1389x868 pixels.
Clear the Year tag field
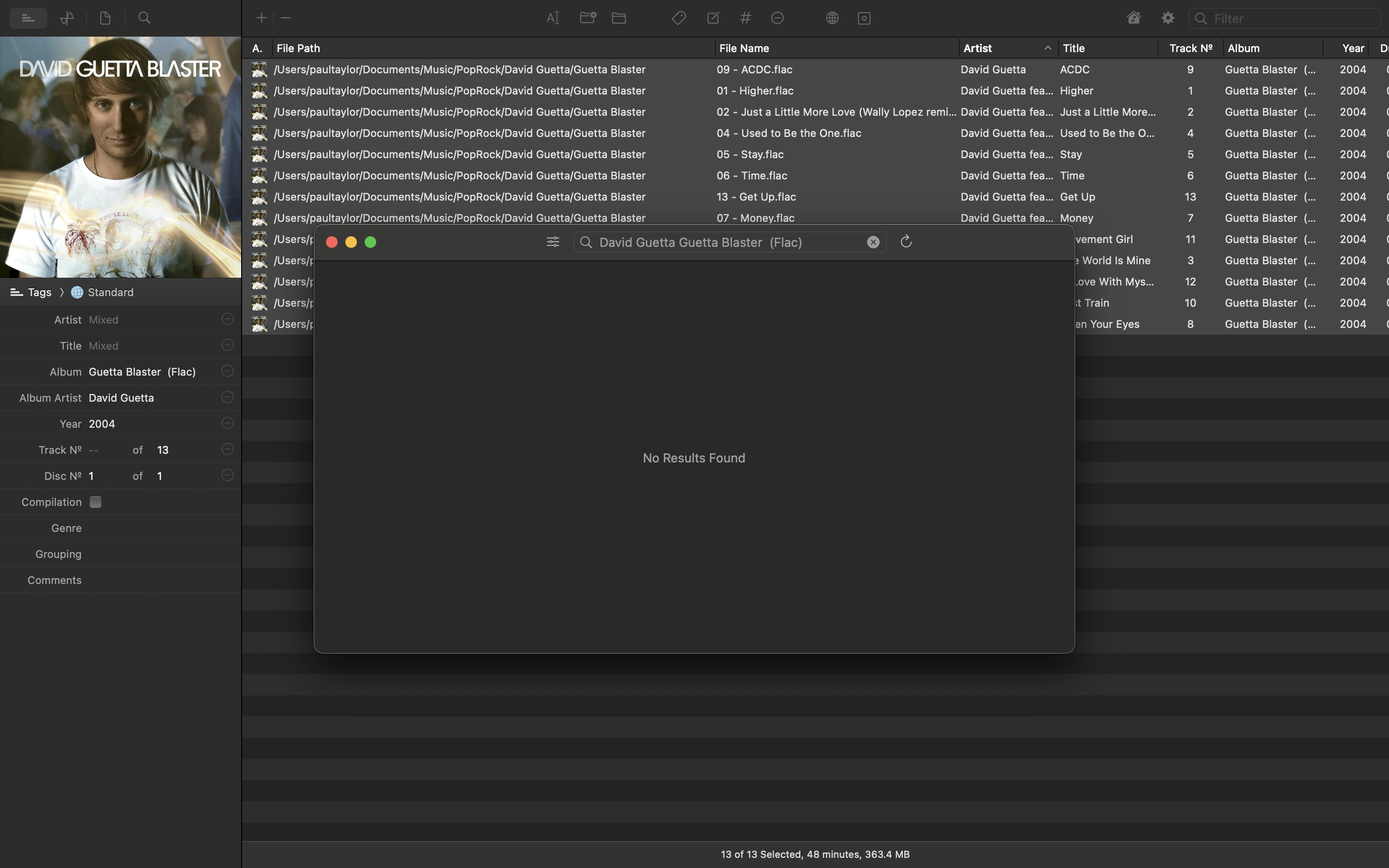coord(227,423)
